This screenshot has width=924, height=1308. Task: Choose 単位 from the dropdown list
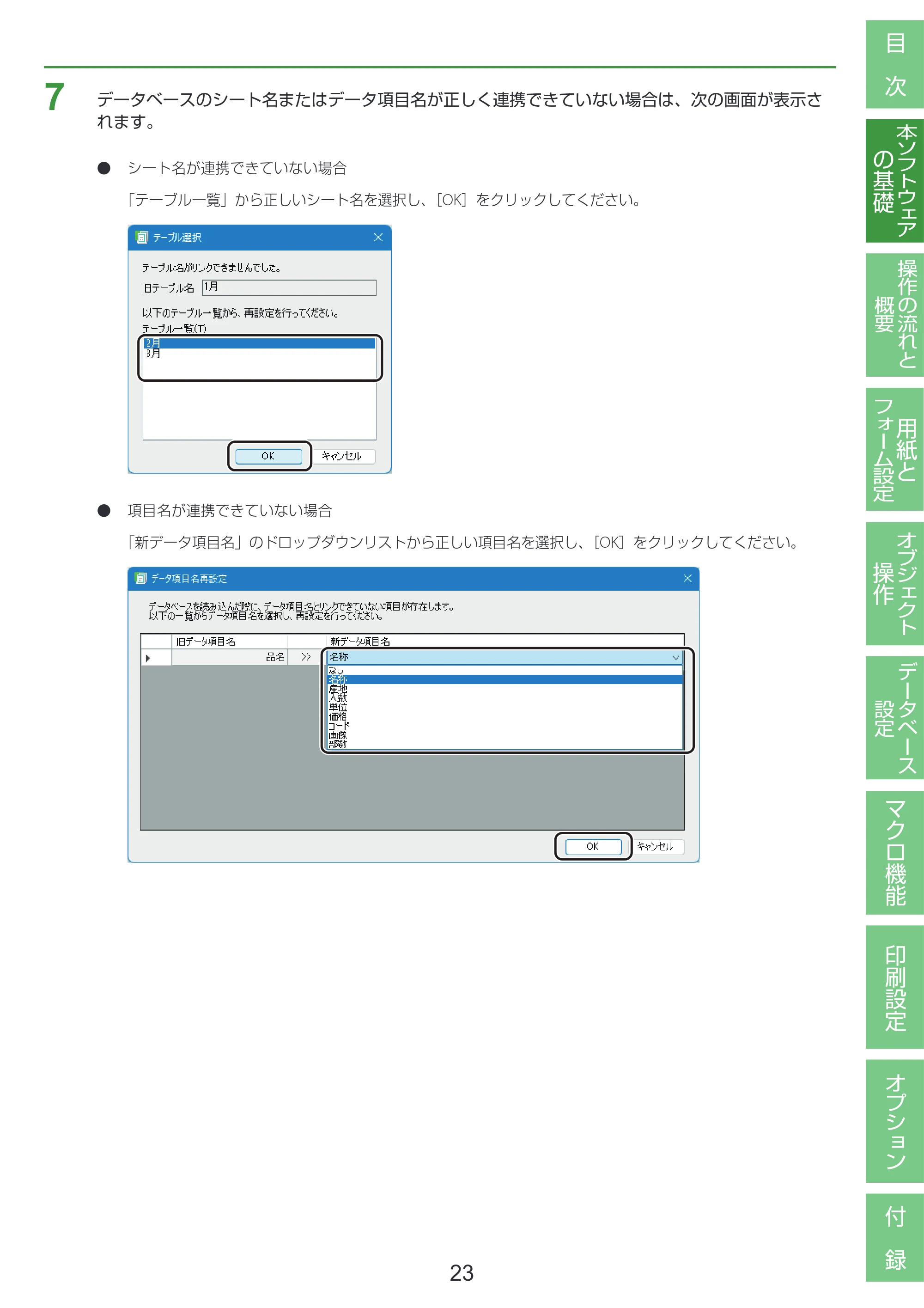pyautogui.click(x=505, y=707)
